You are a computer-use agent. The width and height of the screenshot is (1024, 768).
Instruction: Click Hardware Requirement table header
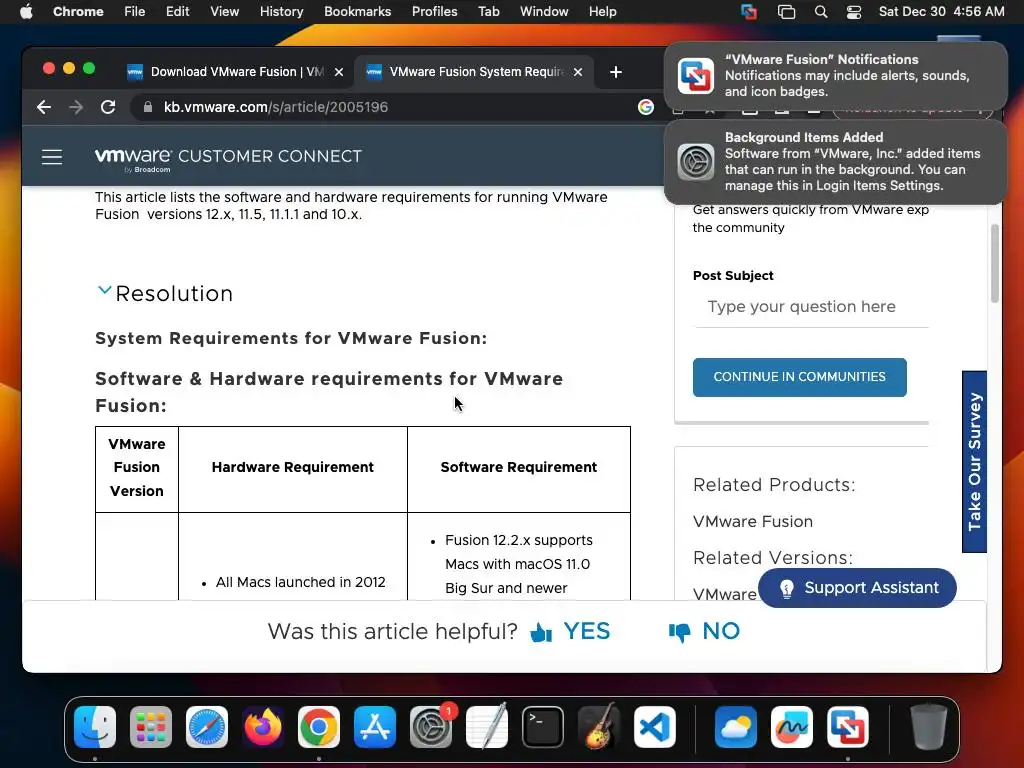tap(293, 467)
